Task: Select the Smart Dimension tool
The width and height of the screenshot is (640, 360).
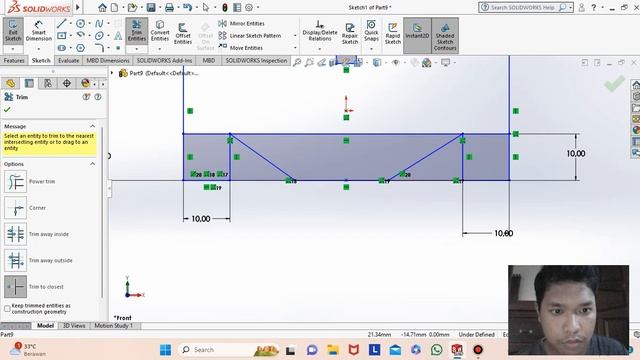Action: click(x=38, y=31)
